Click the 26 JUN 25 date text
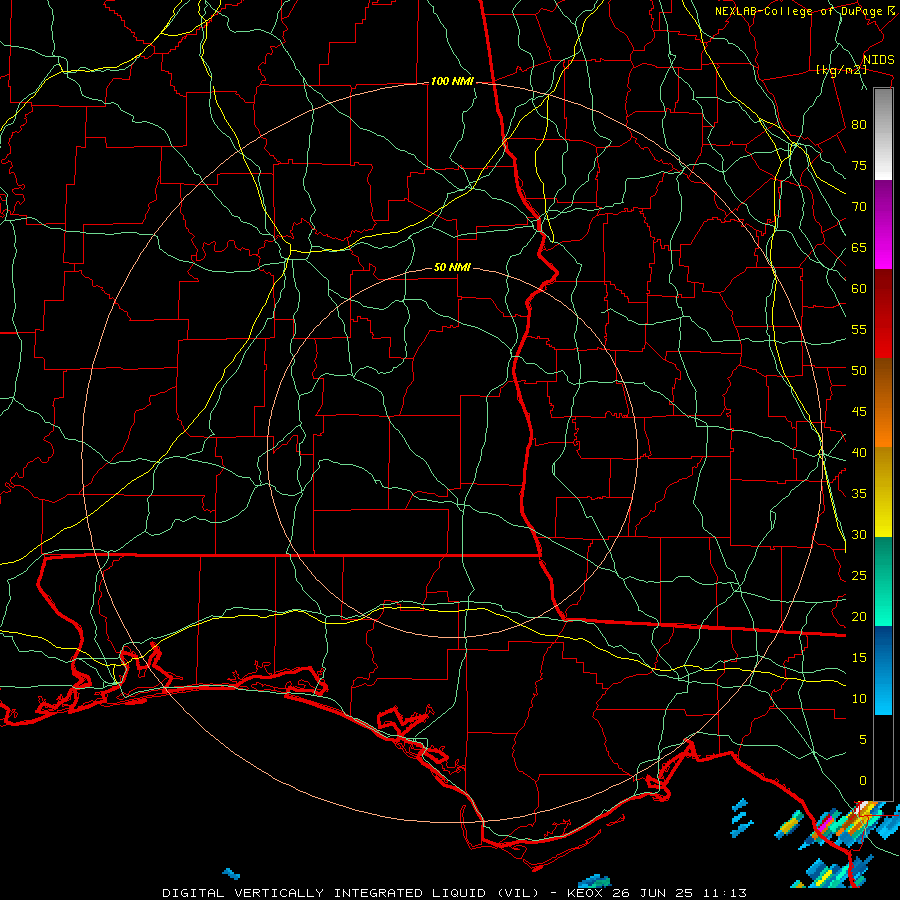 point(655,893)
